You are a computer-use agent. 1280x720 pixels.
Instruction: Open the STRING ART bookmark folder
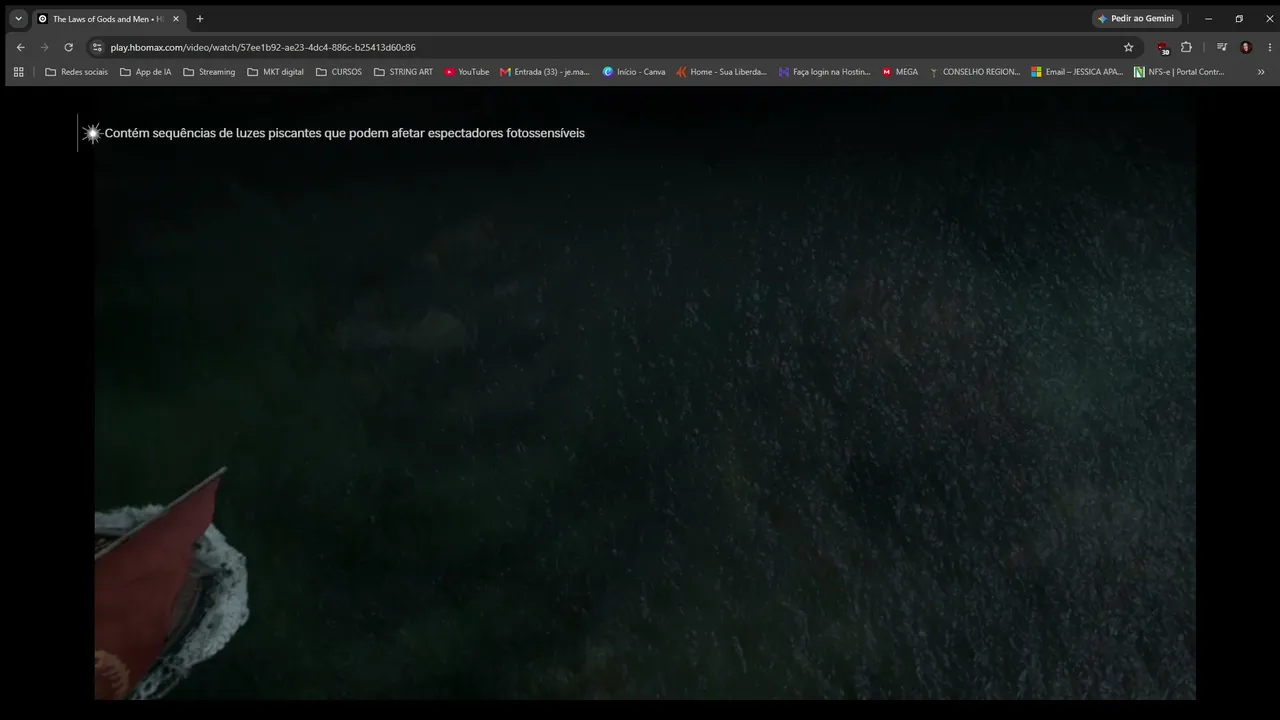[x=403, y=72]
